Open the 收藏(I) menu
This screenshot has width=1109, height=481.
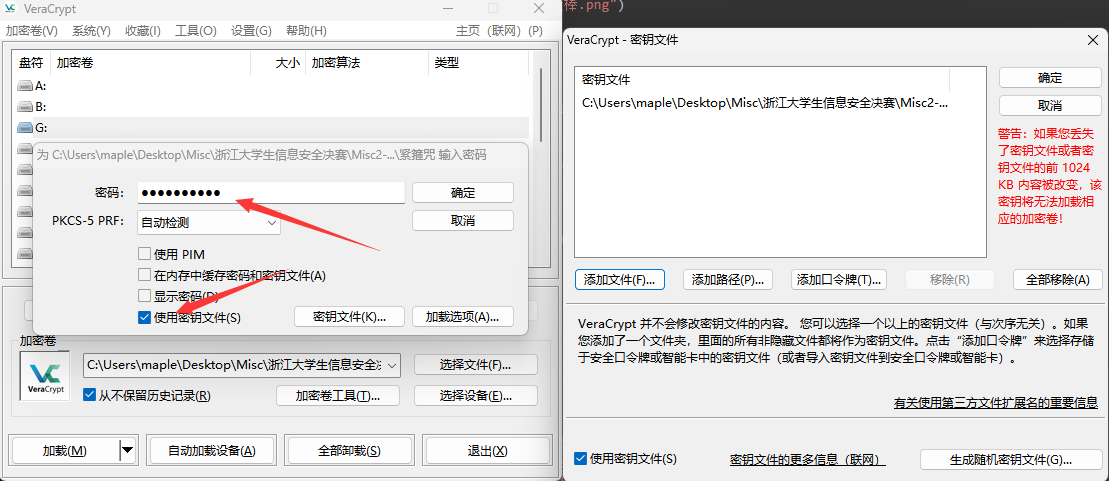tap(143, 31)
